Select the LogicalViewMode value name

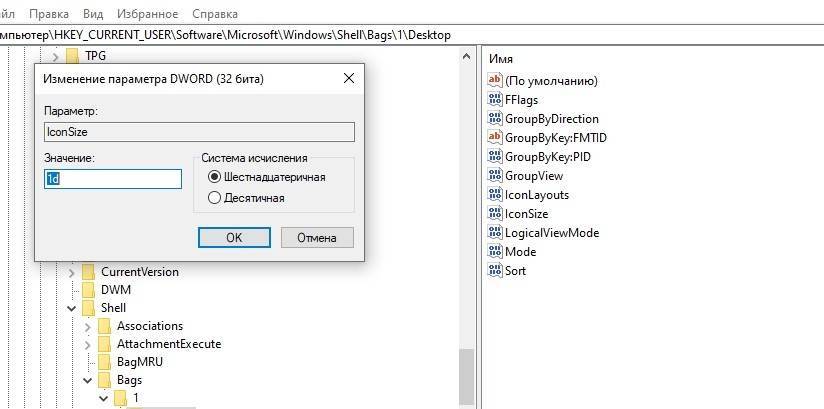(552, 232)
